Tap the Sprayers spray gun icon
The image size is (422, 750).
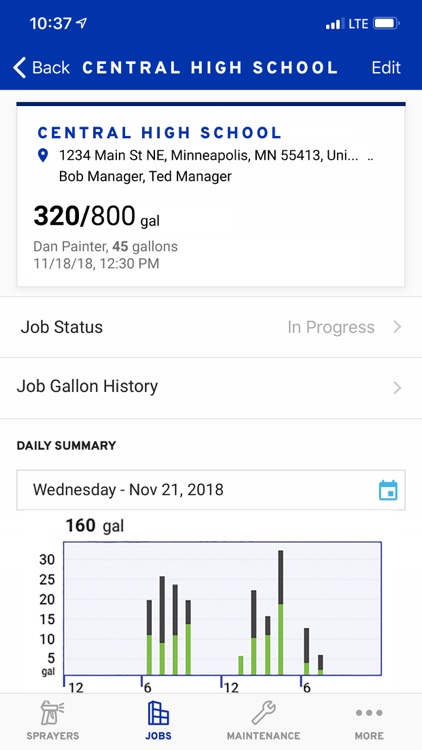(53, 713)
